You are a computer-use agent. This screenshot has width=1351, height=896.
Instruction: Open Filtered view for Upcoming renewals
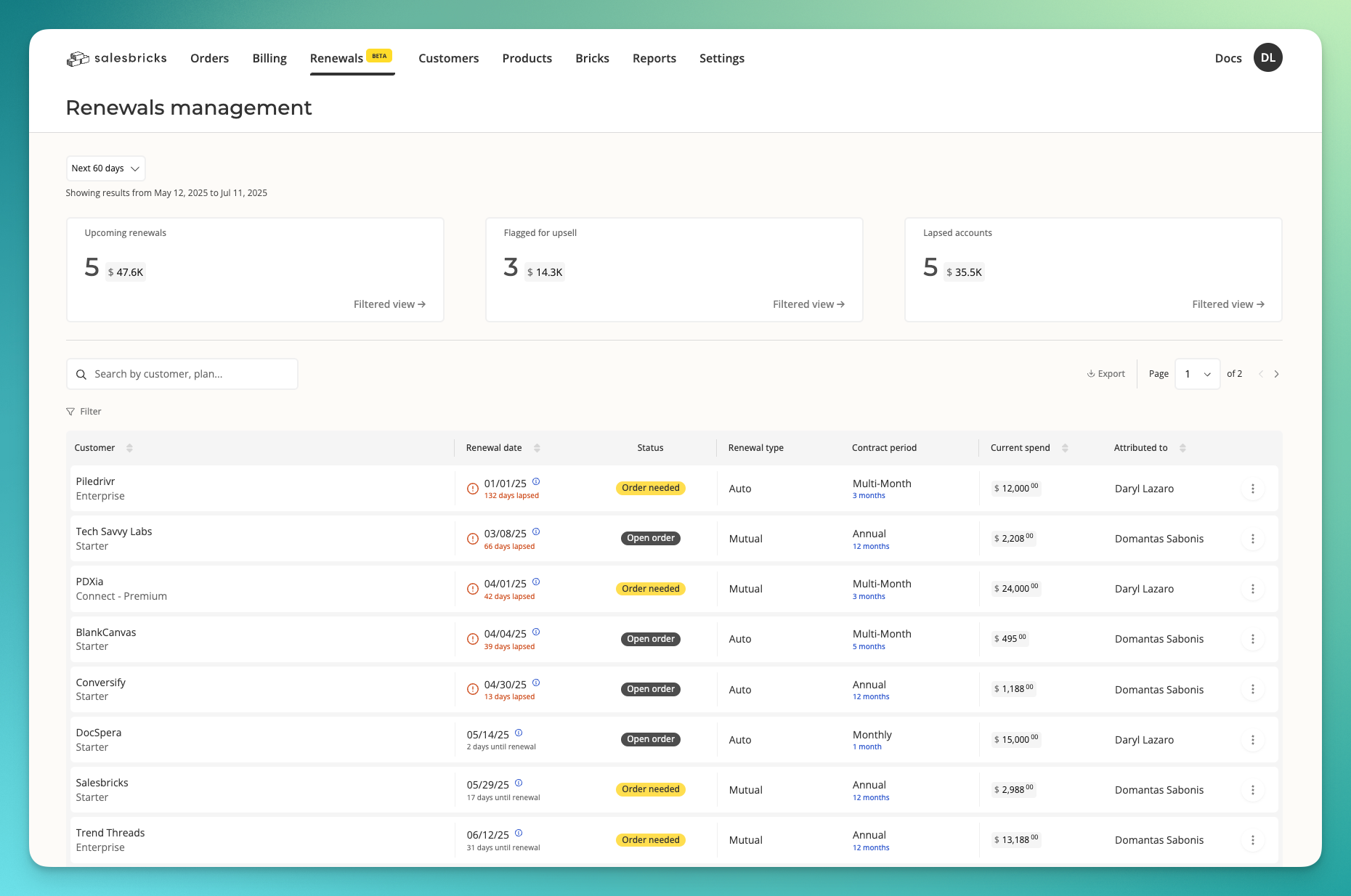coord(389,304)
